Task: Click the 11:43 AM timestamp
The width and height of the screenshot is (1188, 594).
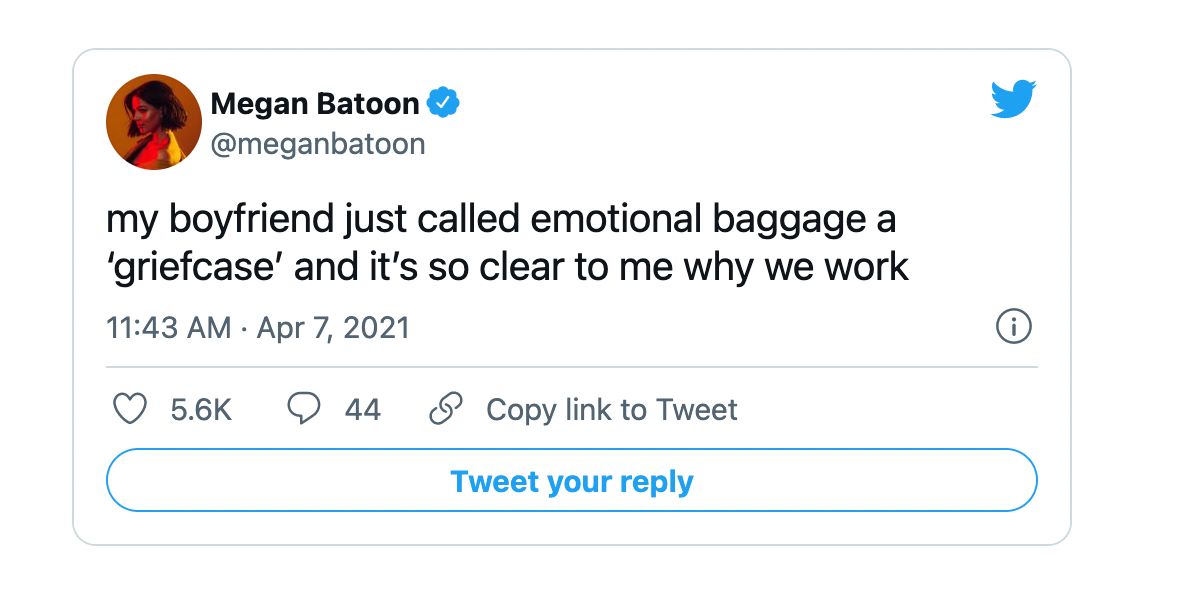Action: pyautogui.click(x=168, y=328)
